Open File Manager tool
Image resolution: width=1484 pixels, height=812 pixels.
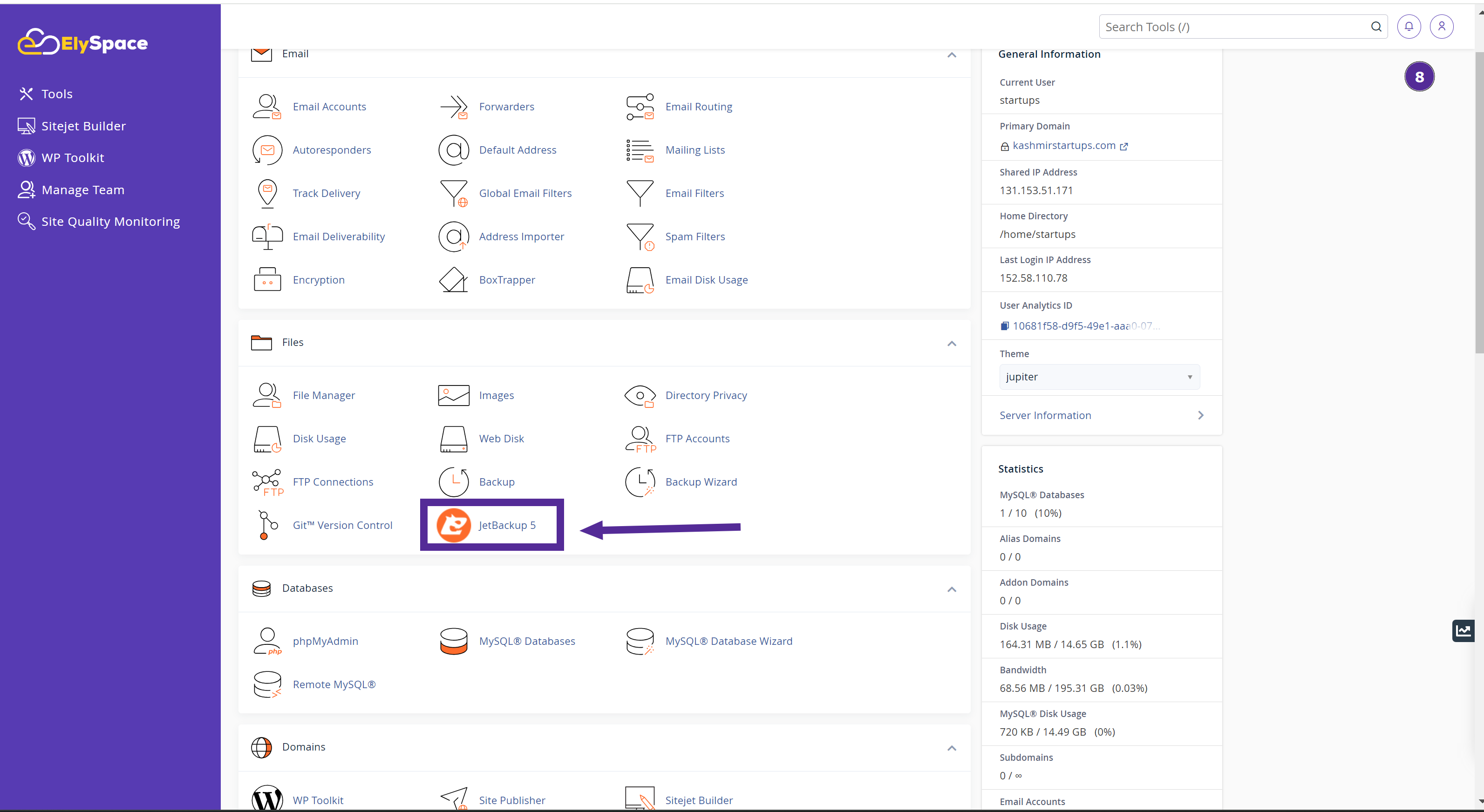(x=323, y=394)
